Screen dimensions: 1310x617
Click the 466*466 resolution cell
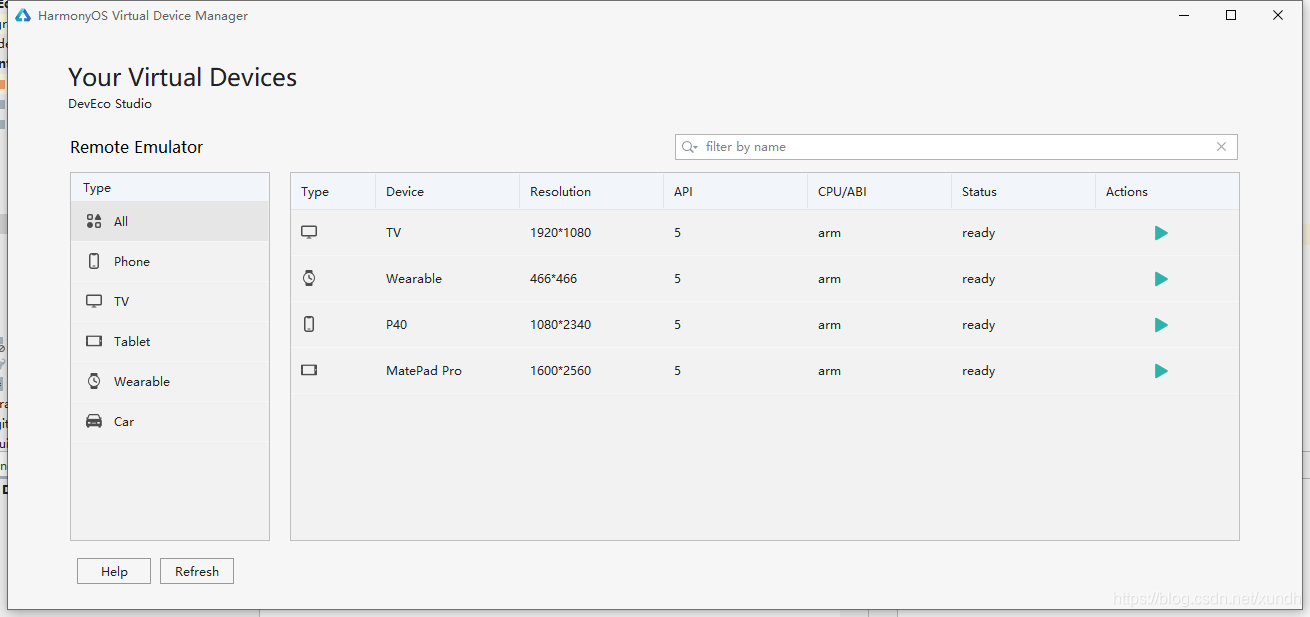coord(553,279)
